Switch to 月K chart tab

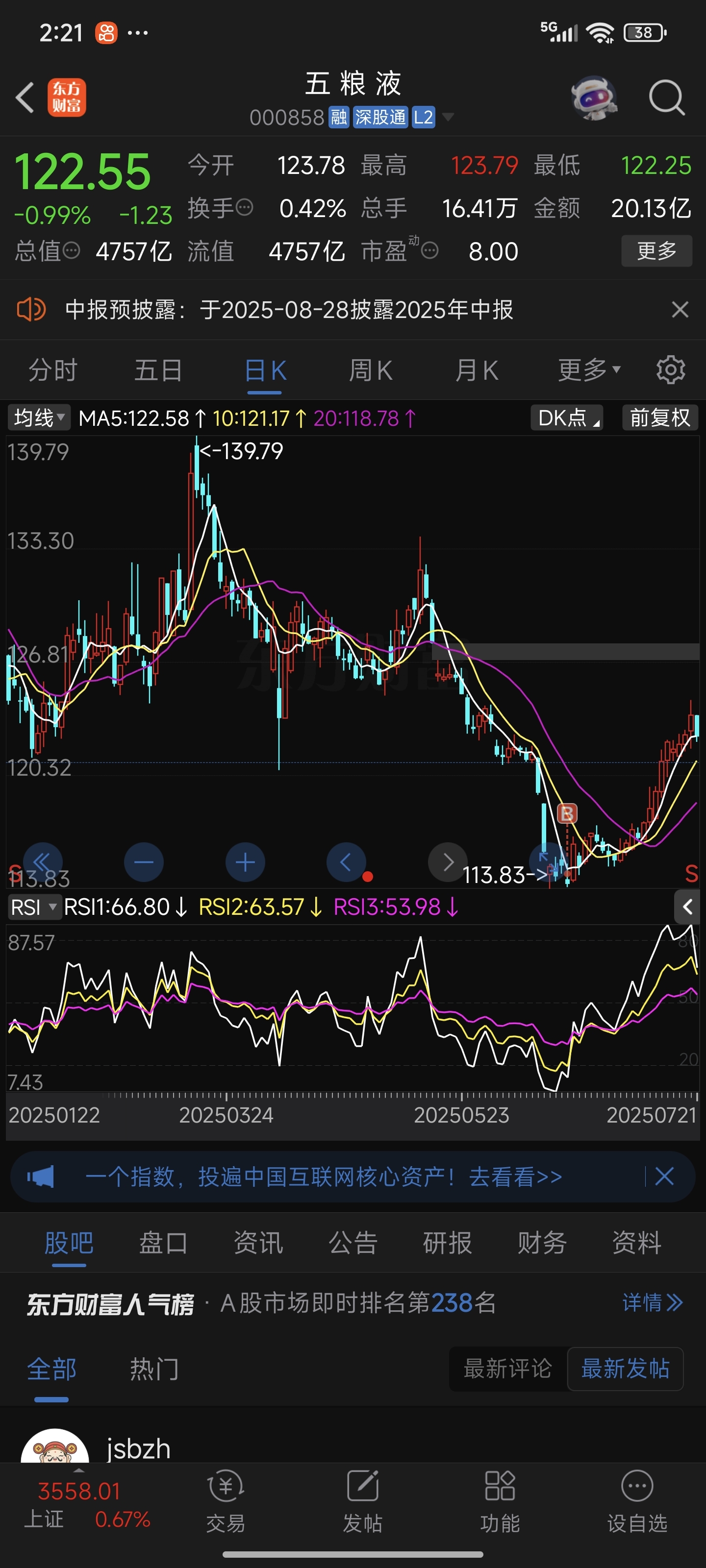click(x=477, y=369)
